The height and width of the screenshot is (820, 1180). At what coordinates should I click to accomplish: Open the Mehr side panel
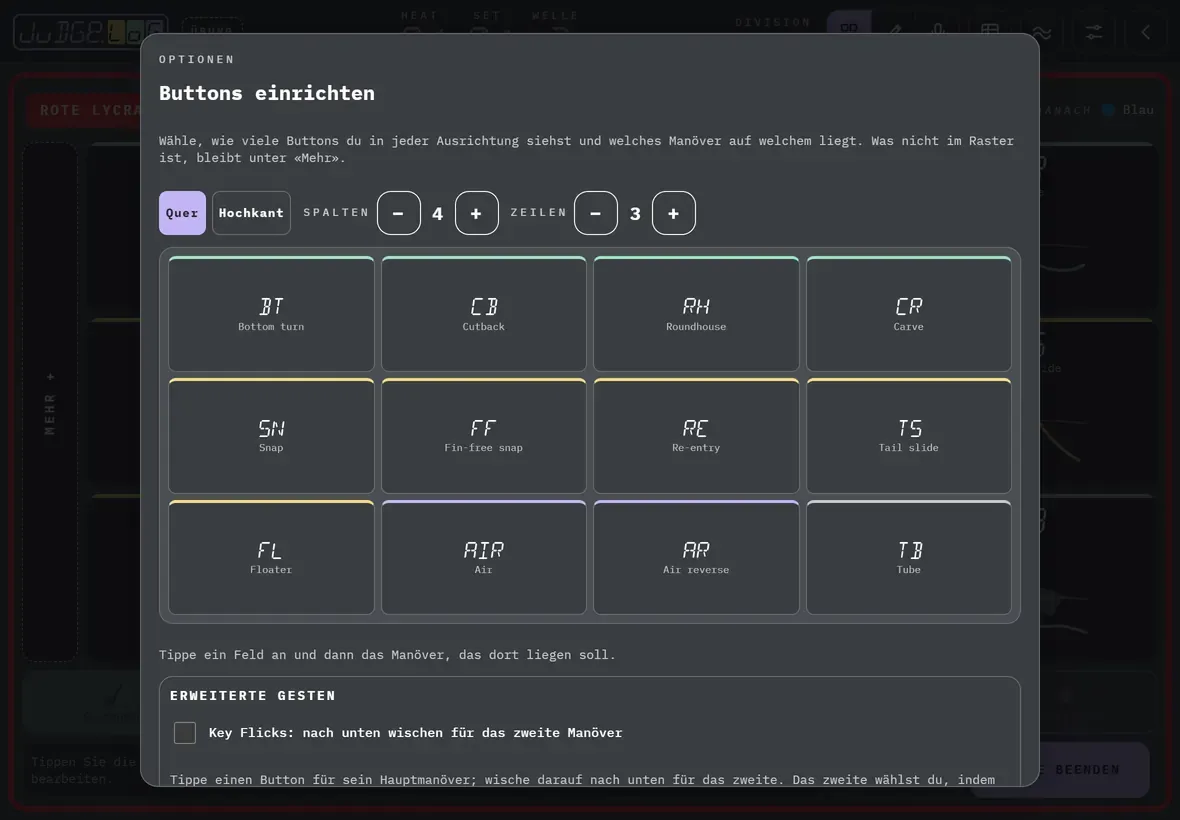[x=50, y=402]
